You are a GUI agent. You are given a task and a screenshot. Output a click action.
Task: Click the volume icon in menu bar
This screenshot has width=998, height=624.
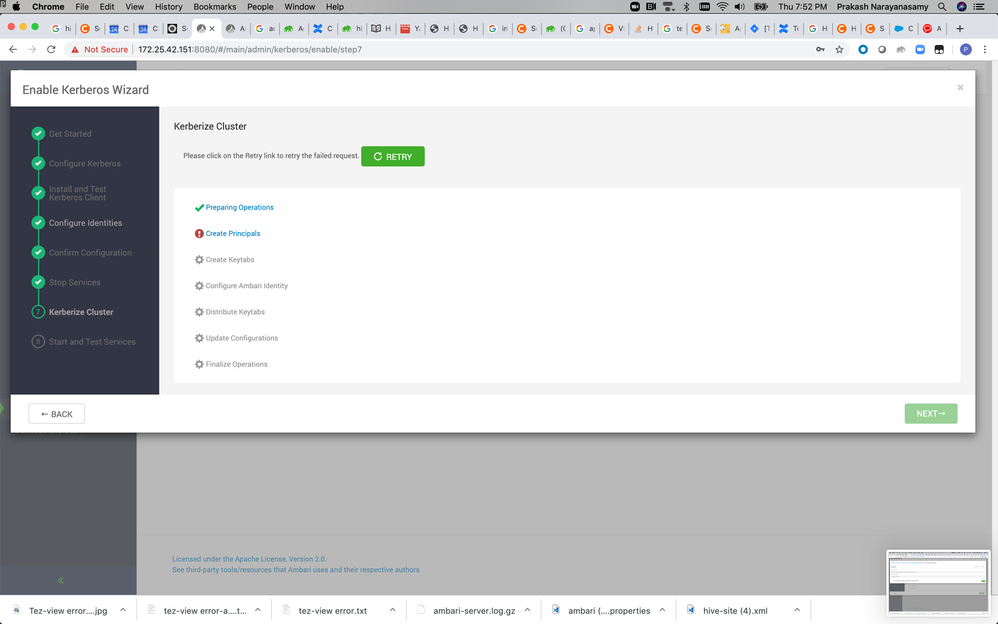tap(740, 7)
